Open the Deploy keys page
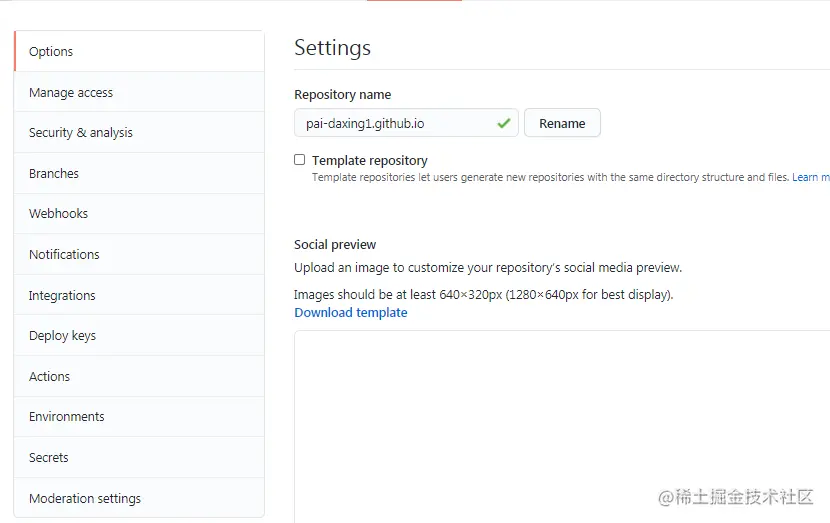 tap(62, 336)
